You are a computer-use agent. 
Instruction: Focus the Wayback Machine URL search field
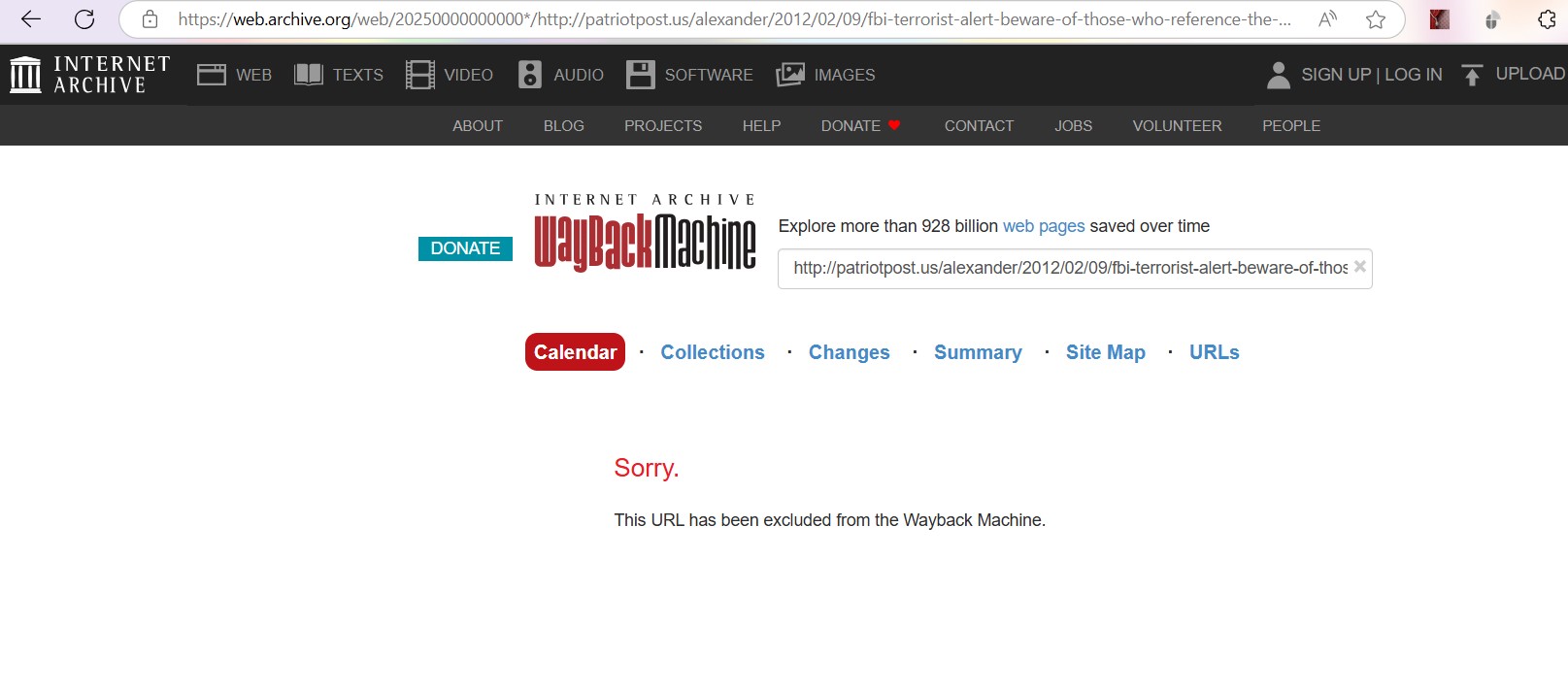[x=1075, y=269]
